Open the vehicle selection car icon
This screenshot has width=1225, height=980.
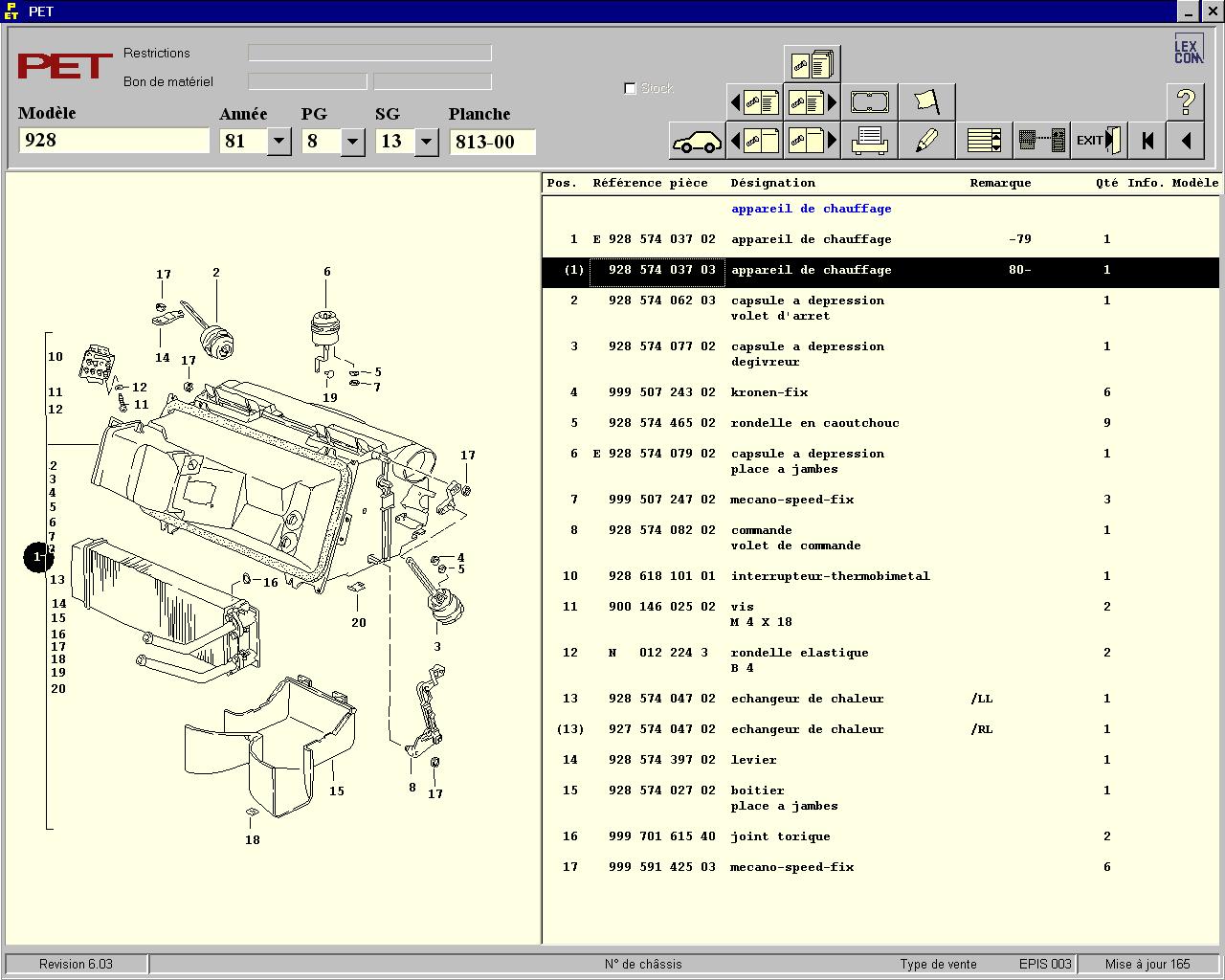click(697, 141)
